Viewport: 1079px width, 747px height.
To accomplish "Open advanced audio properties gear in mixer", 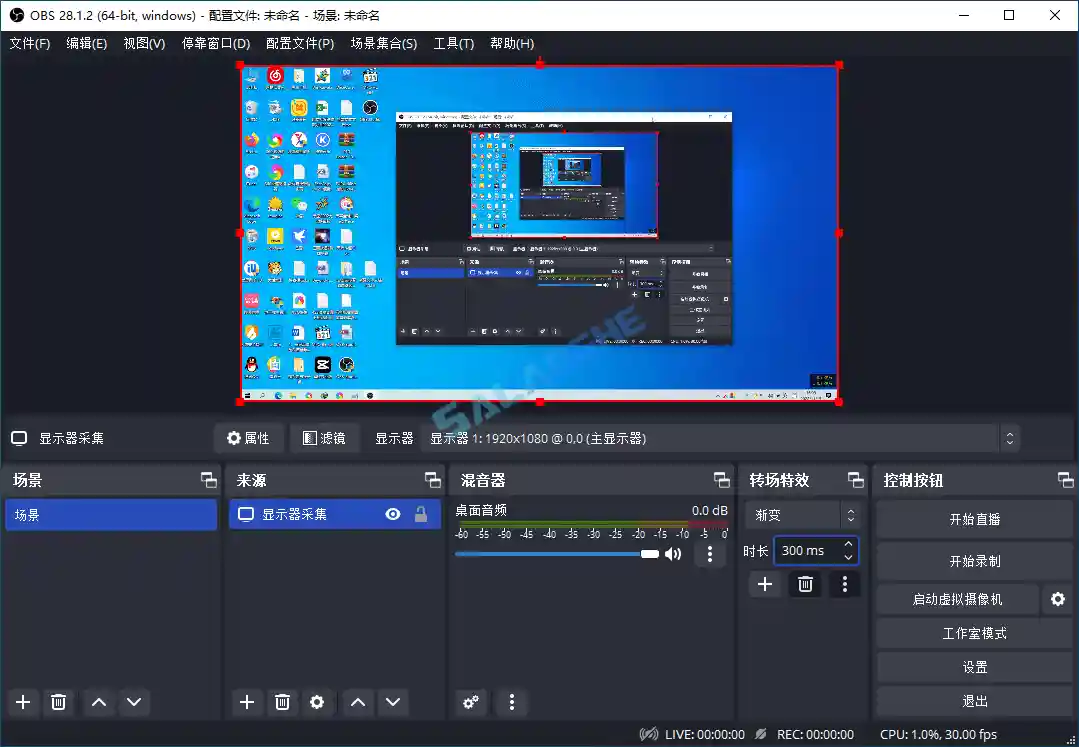I will (x=471, y=702).
